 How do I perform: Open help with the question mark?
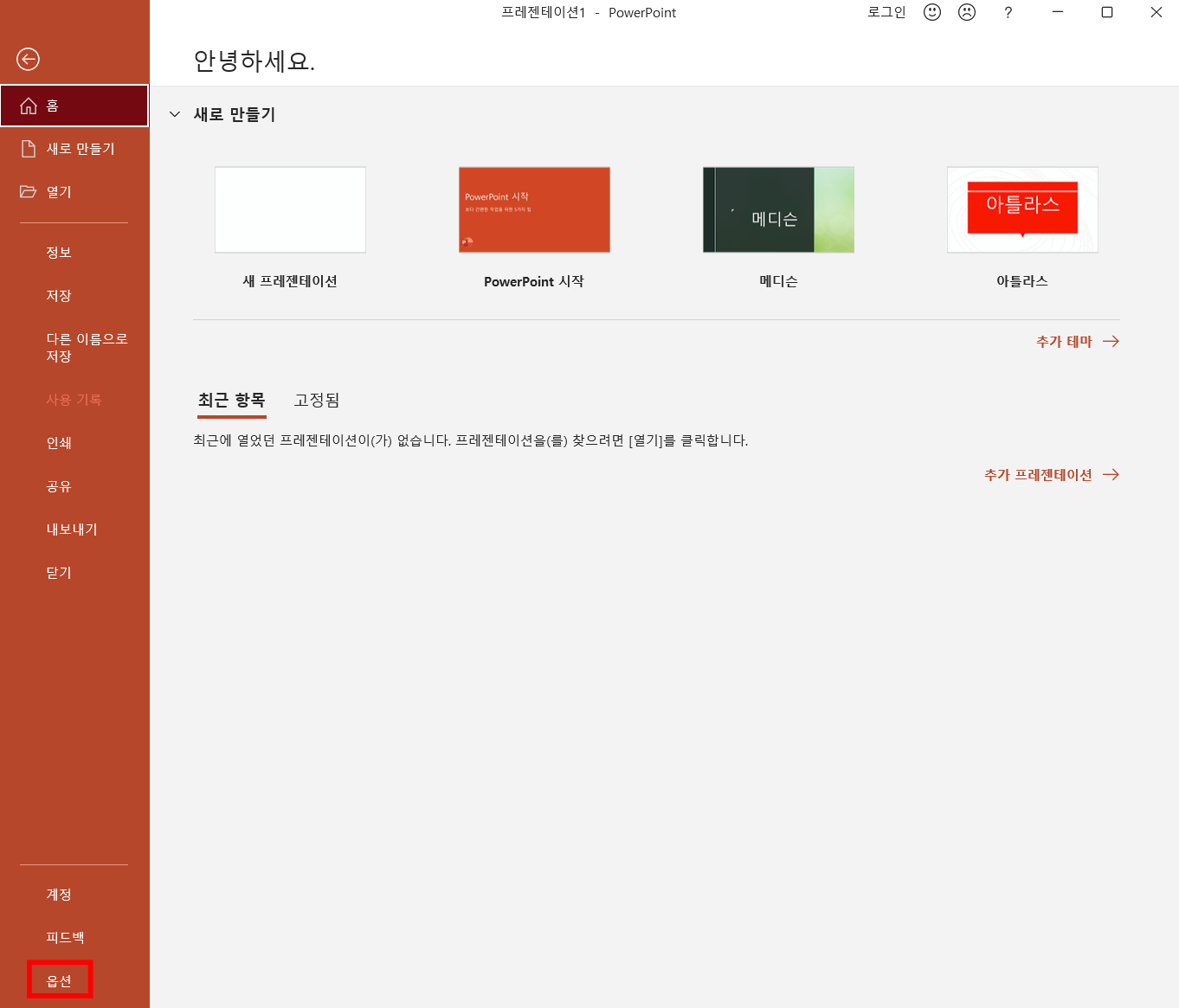1008,12
